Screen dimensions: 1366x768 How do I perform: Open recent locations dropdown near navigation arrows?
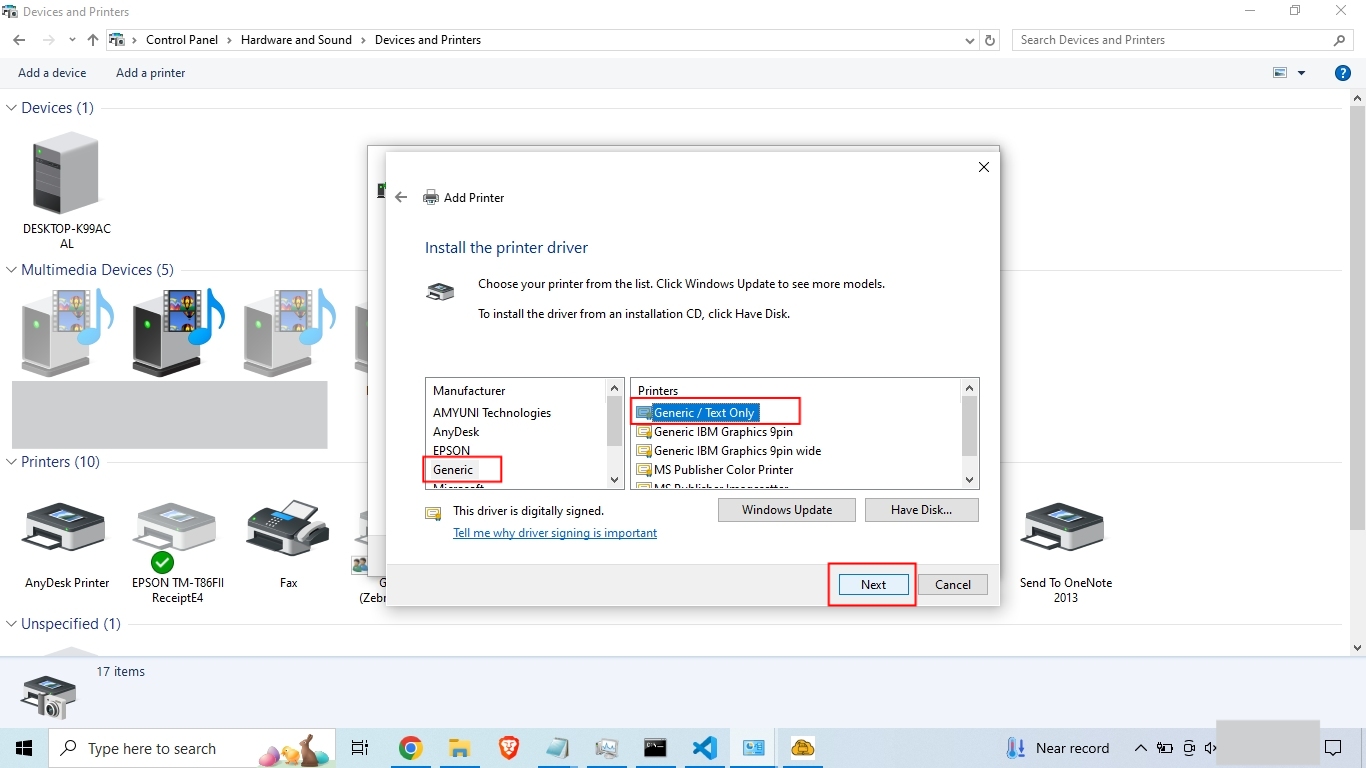pyautogui.click(x=72, y=40)
